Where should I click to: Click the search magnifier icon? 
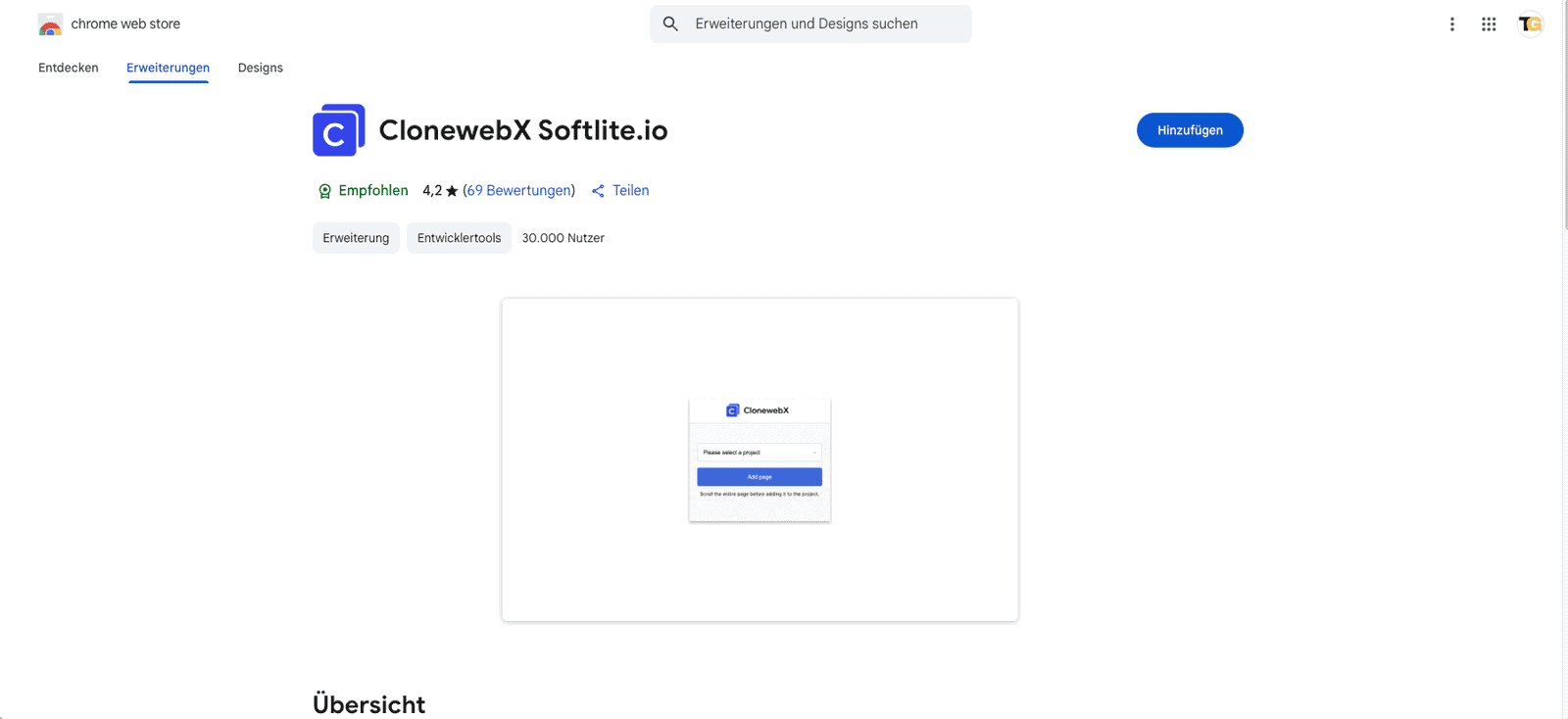click(670, 24)
